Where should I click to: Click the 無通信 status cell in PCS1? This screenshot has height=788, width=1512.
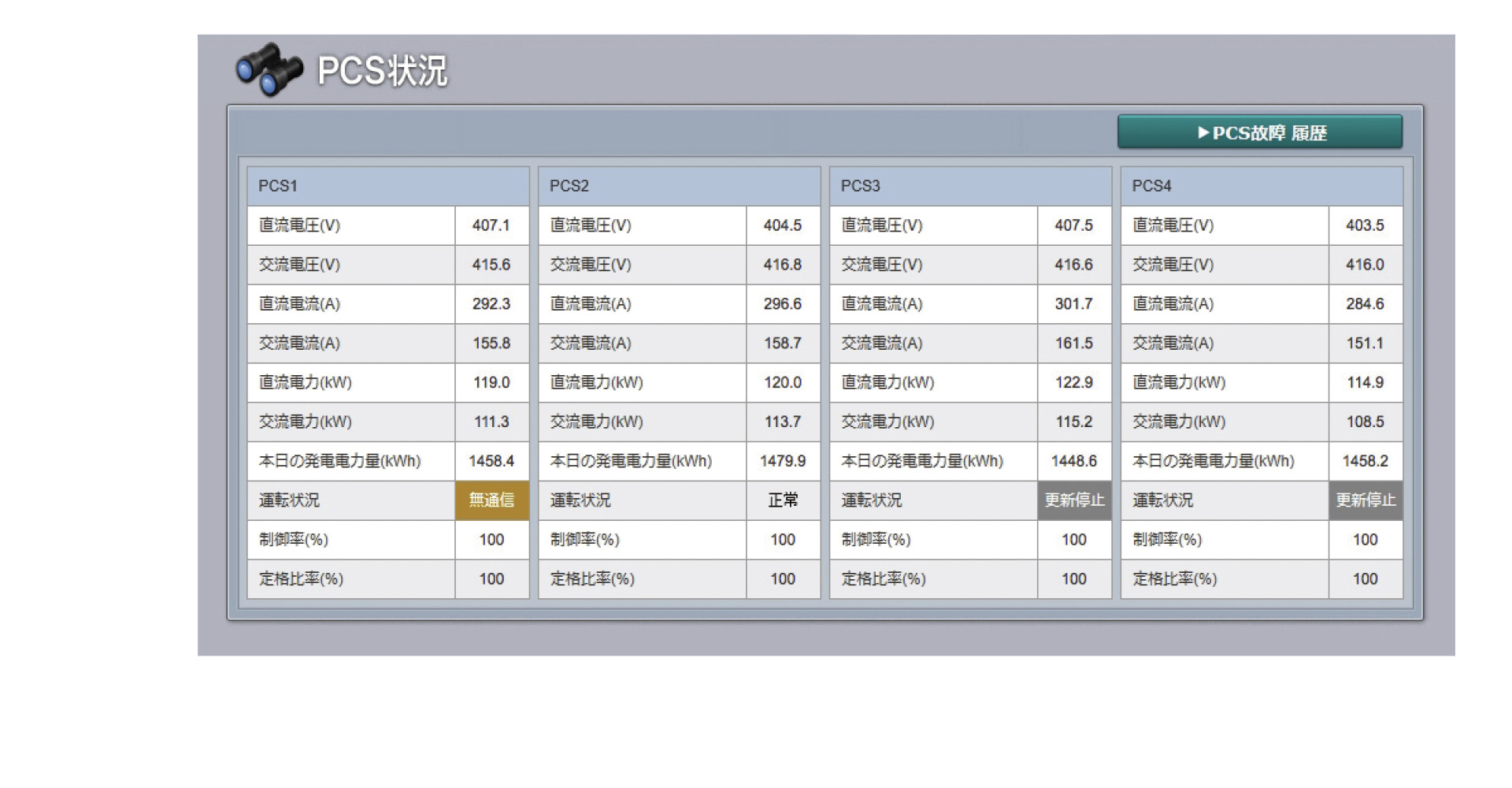[x=492, y=500]
